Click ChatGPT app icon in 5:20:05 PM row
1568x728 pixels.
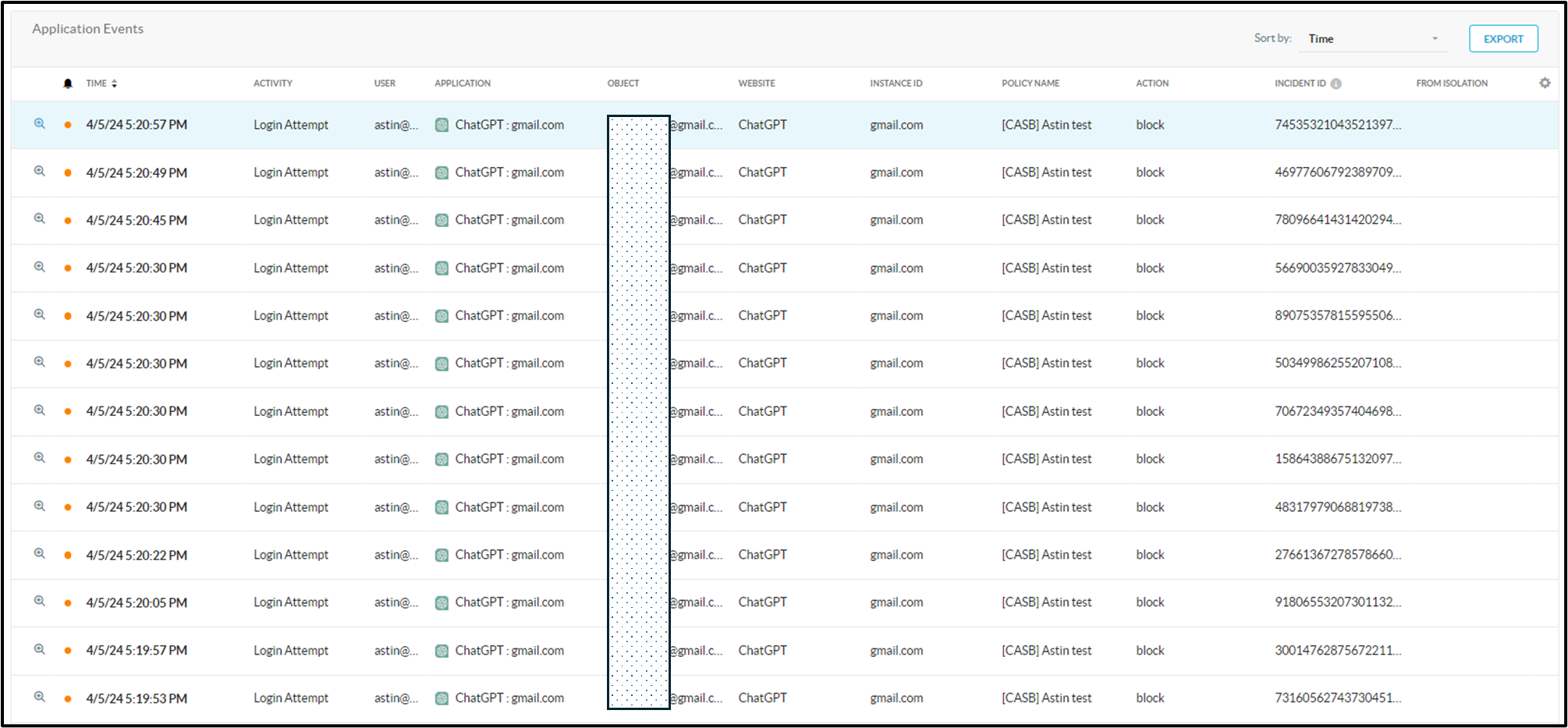[442, 602]
